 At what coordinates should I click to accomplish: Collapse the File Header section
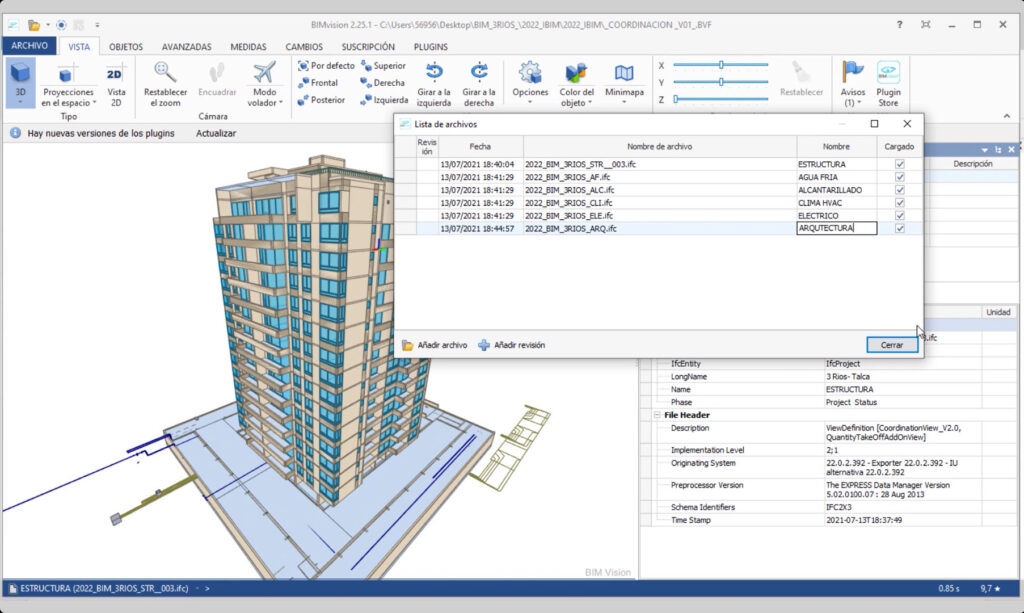[657, 415]
